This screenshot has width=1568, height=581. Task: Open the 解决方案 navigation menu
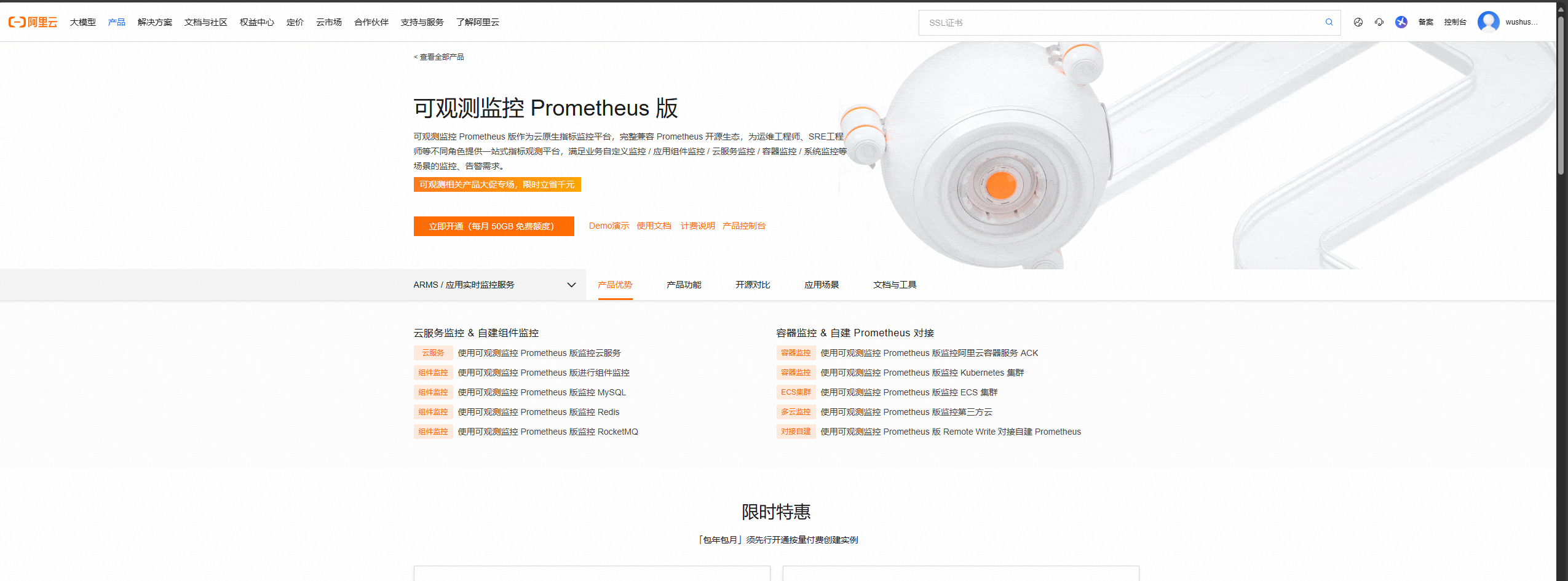[x=155, y=22]
